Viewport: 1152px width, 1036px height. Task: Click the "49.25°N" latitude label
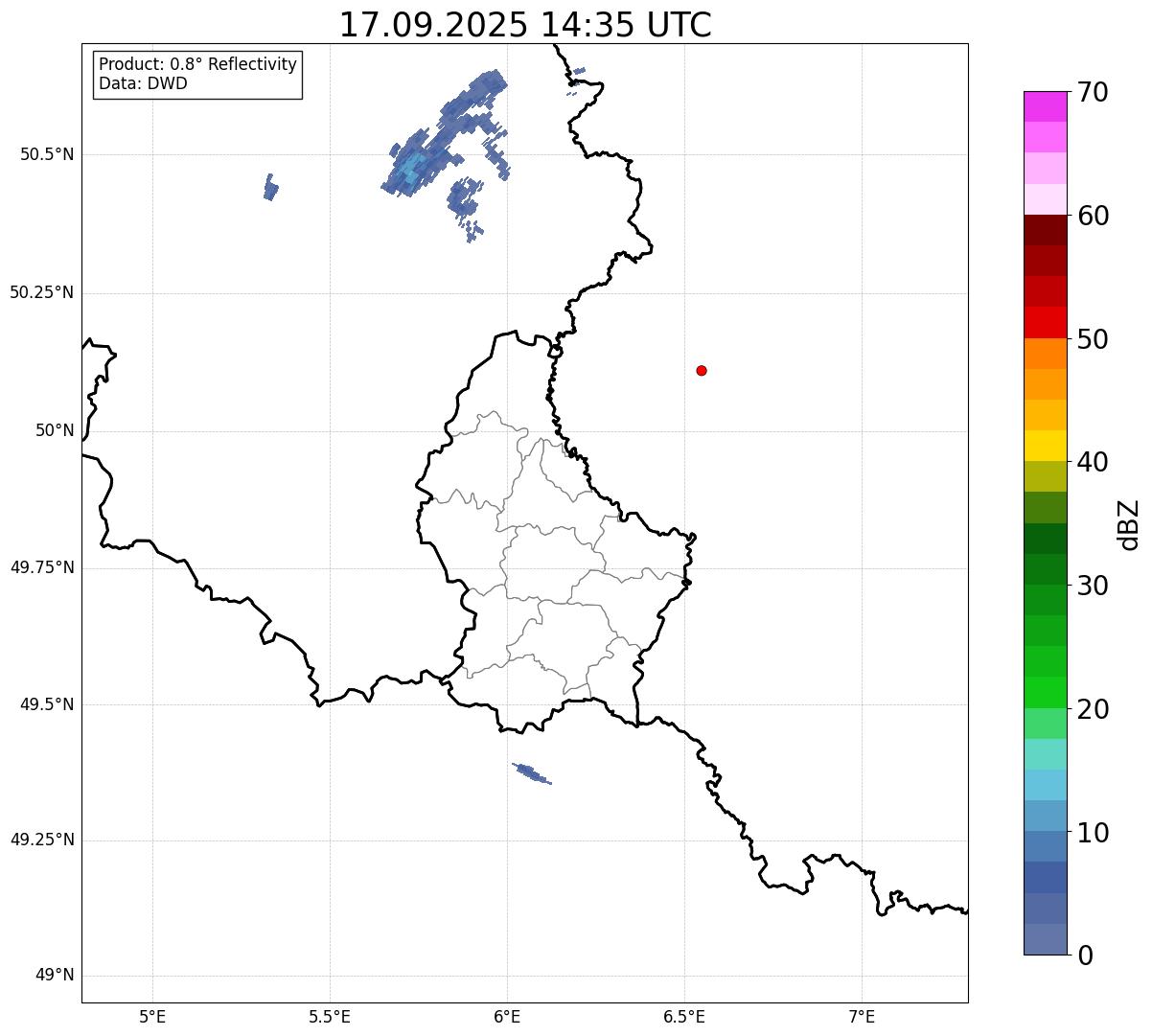(41, 840)
